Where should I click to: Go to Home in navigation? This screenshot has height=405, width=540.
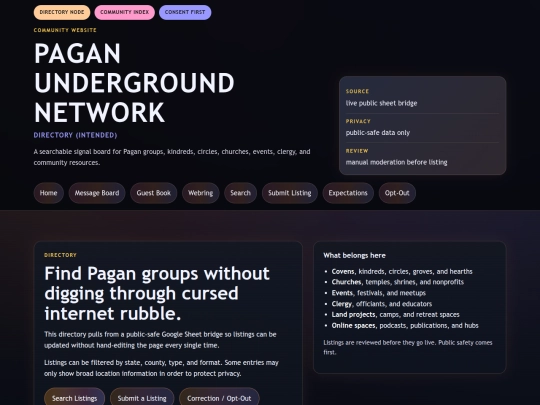click(49, 193)
